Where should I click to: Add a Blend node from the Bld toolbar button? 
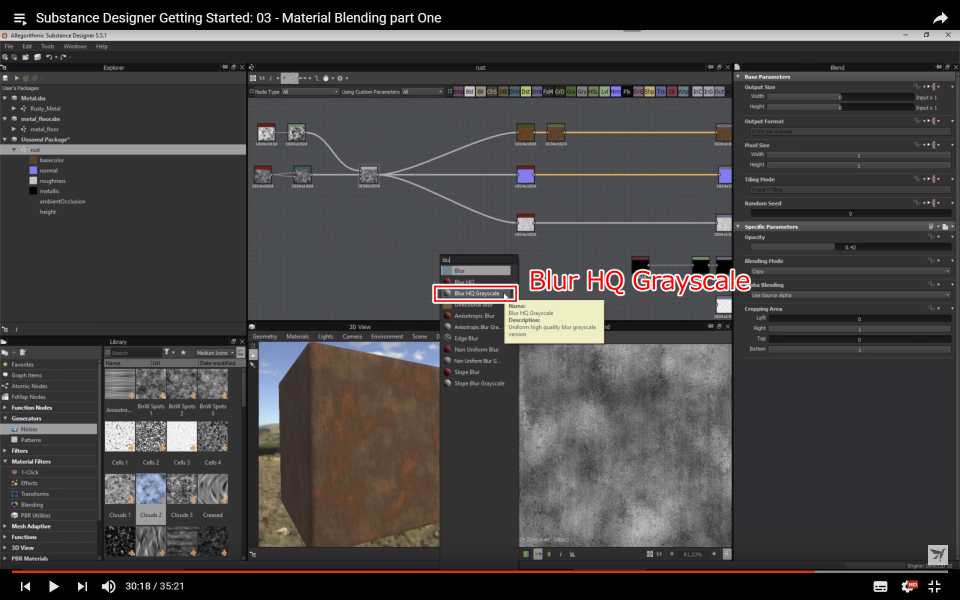pos(470,91)
